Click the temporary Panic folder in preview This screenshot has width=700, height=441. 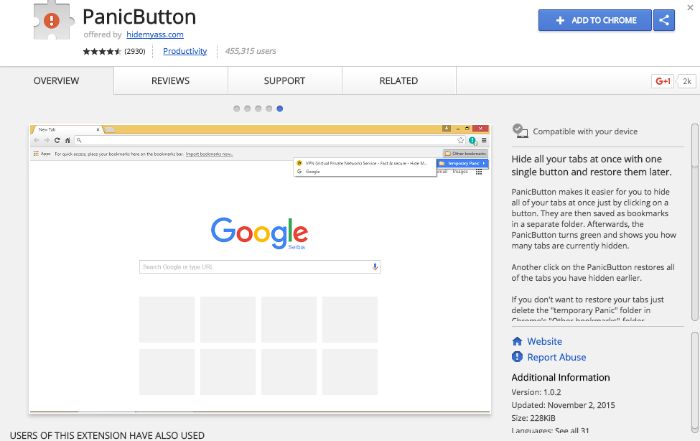[462, 163]
